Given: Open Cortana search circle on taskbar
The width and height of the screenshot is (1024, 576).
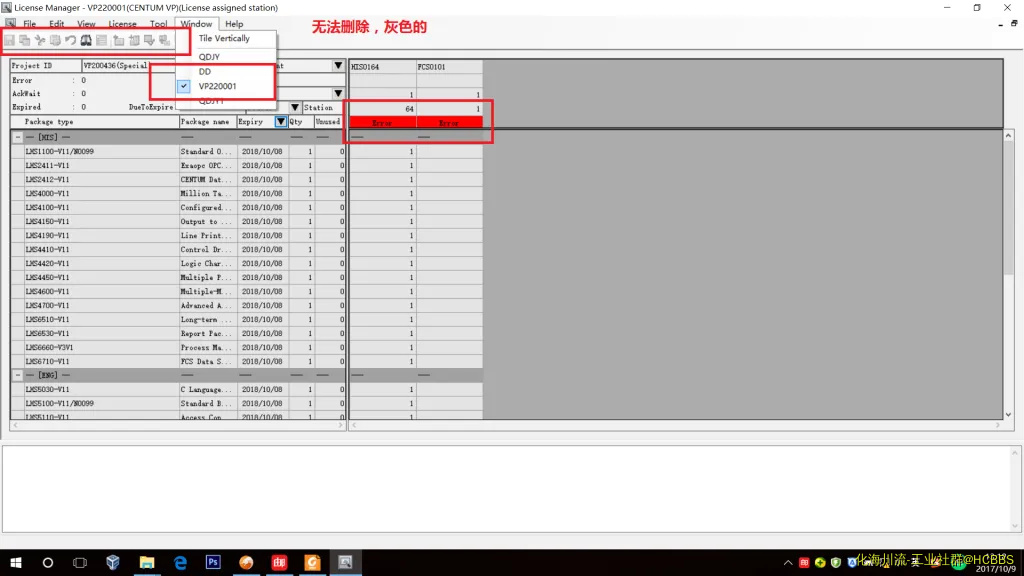Looking at the screenshot, I should (x=48, y=562).
